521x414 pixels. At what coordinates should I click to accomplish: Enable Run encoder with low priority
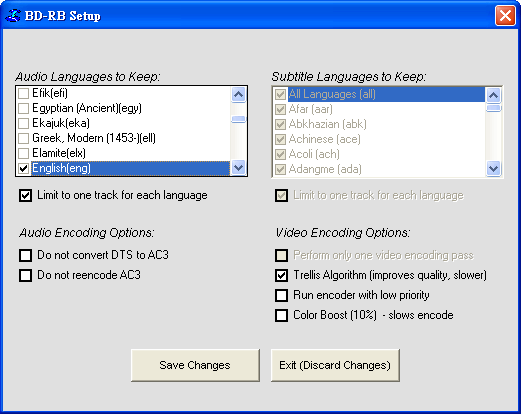click(282, 295)
